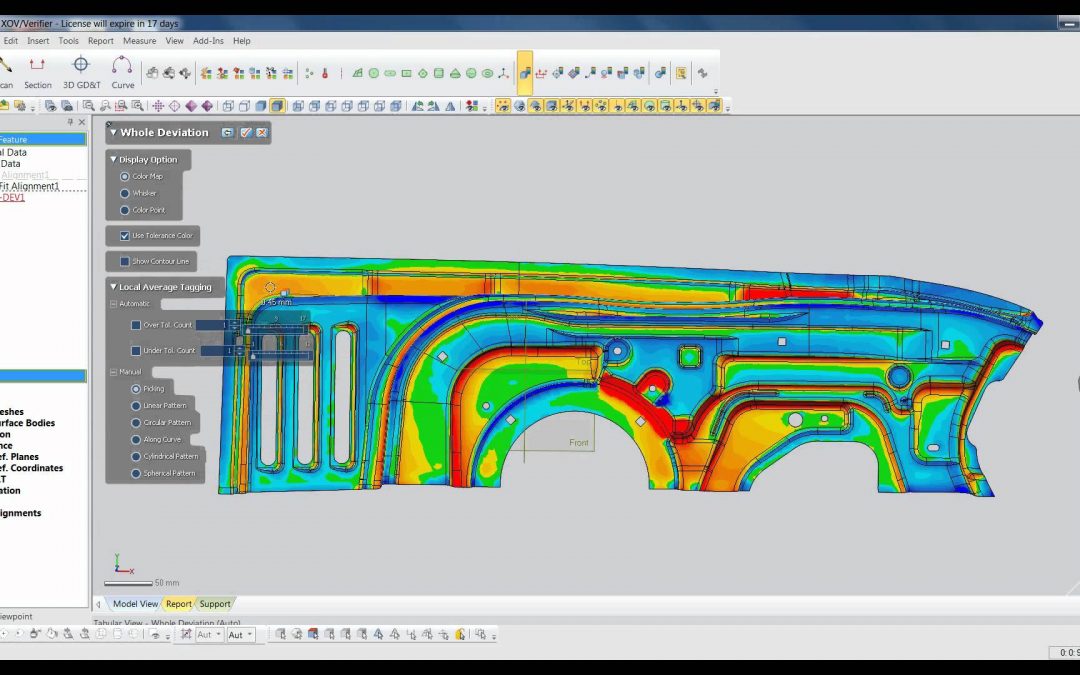Select the Curve tool
This screenshot has width=1080, height=675.
click(x=123, y=72)
